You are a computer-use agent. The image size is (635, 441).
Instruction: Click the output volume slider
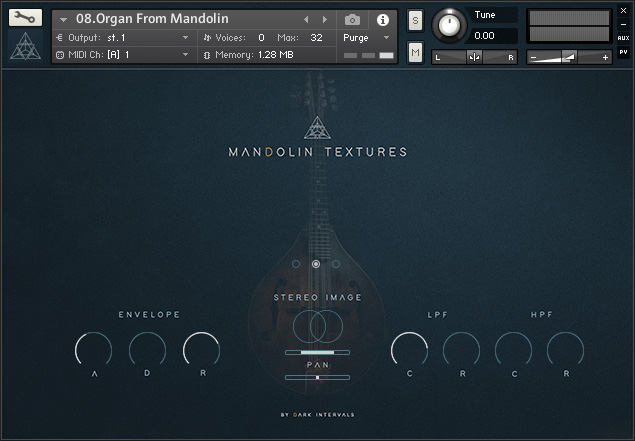[569, 57]
